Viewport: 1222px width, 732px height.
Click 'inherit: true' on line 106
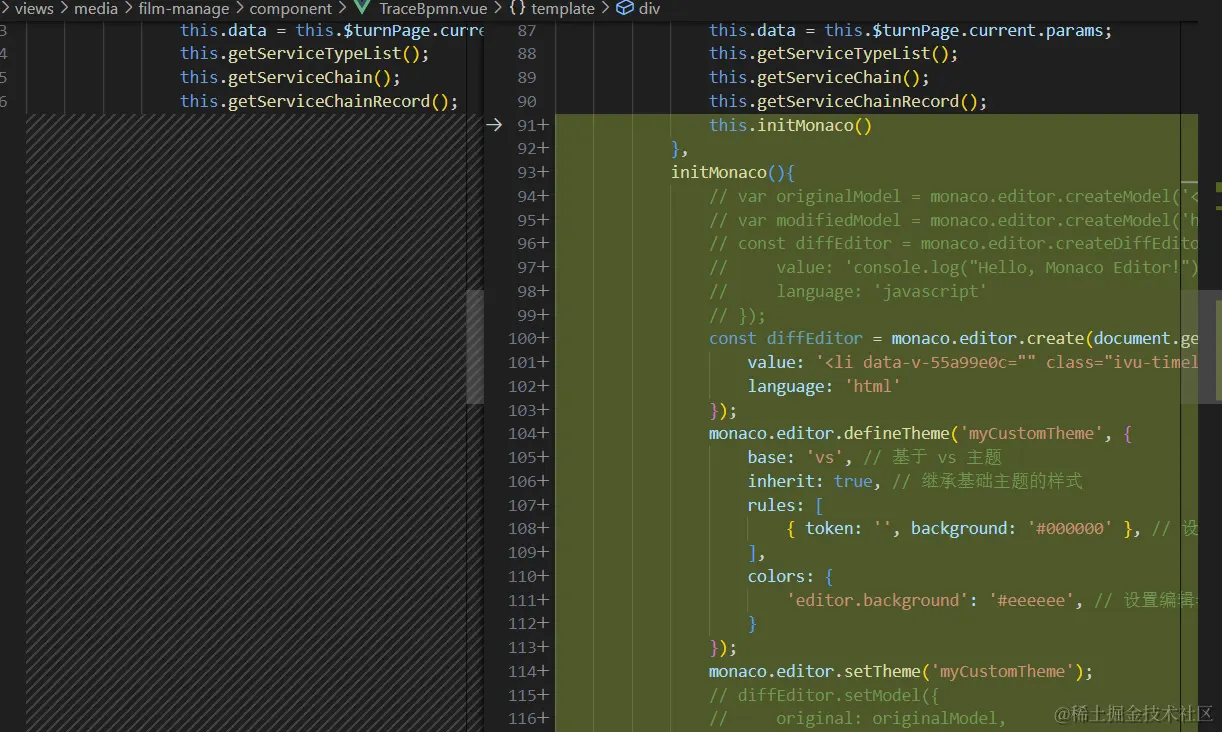click(x=810, y=481)
